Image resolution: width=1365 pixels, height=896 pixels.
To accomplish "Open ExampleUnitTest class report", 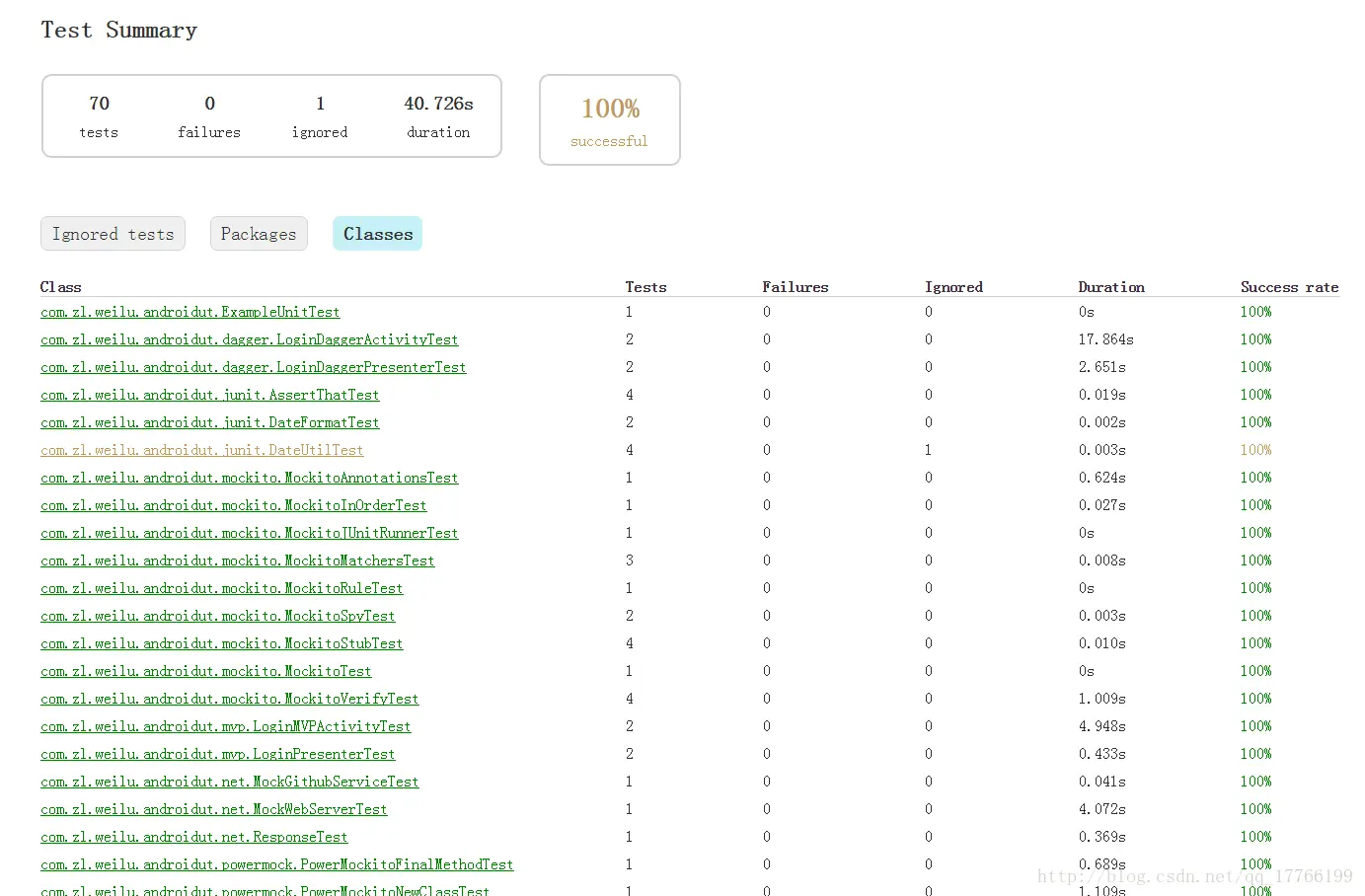I will tap(190, 312).
